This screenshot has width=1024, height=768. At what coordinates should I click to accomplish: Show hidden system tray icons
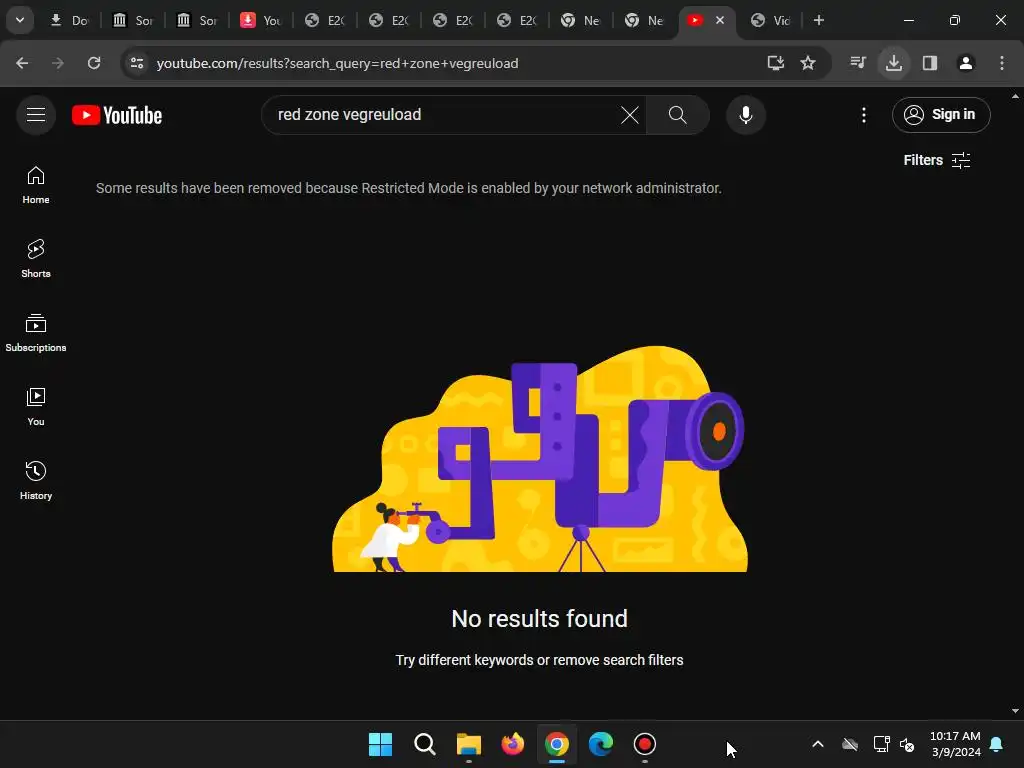click(x=818, y=744)
